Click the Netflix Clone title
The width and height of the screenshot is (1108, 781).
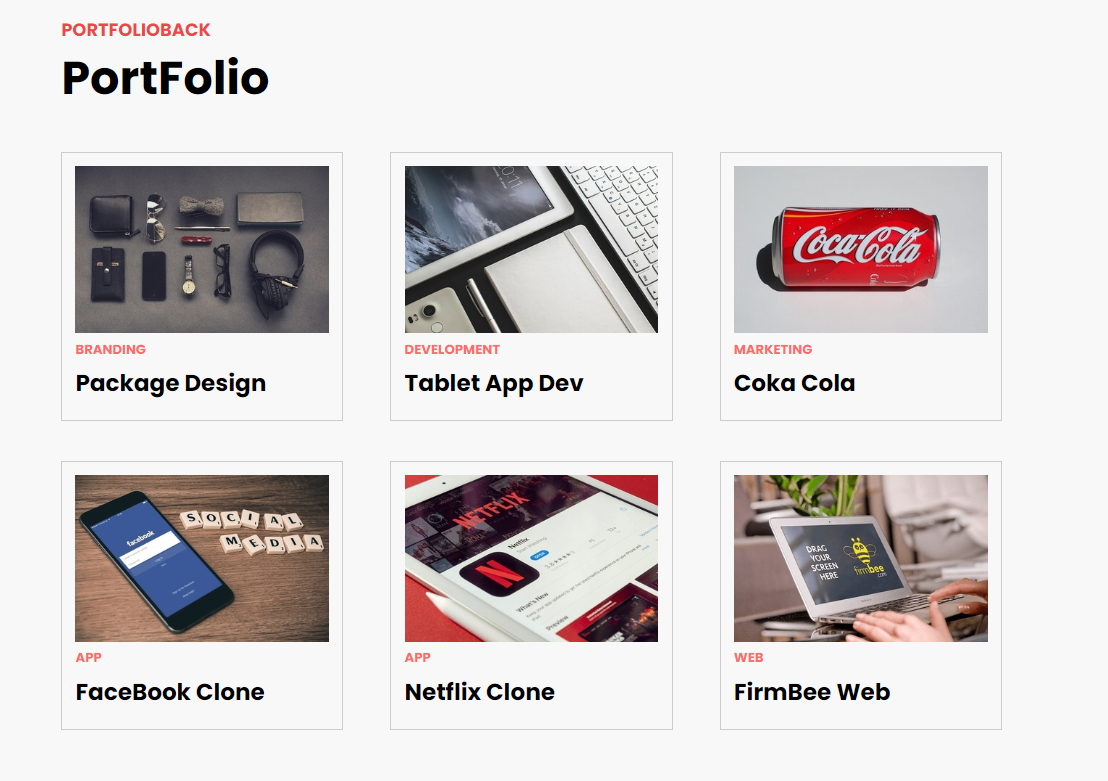480,692
